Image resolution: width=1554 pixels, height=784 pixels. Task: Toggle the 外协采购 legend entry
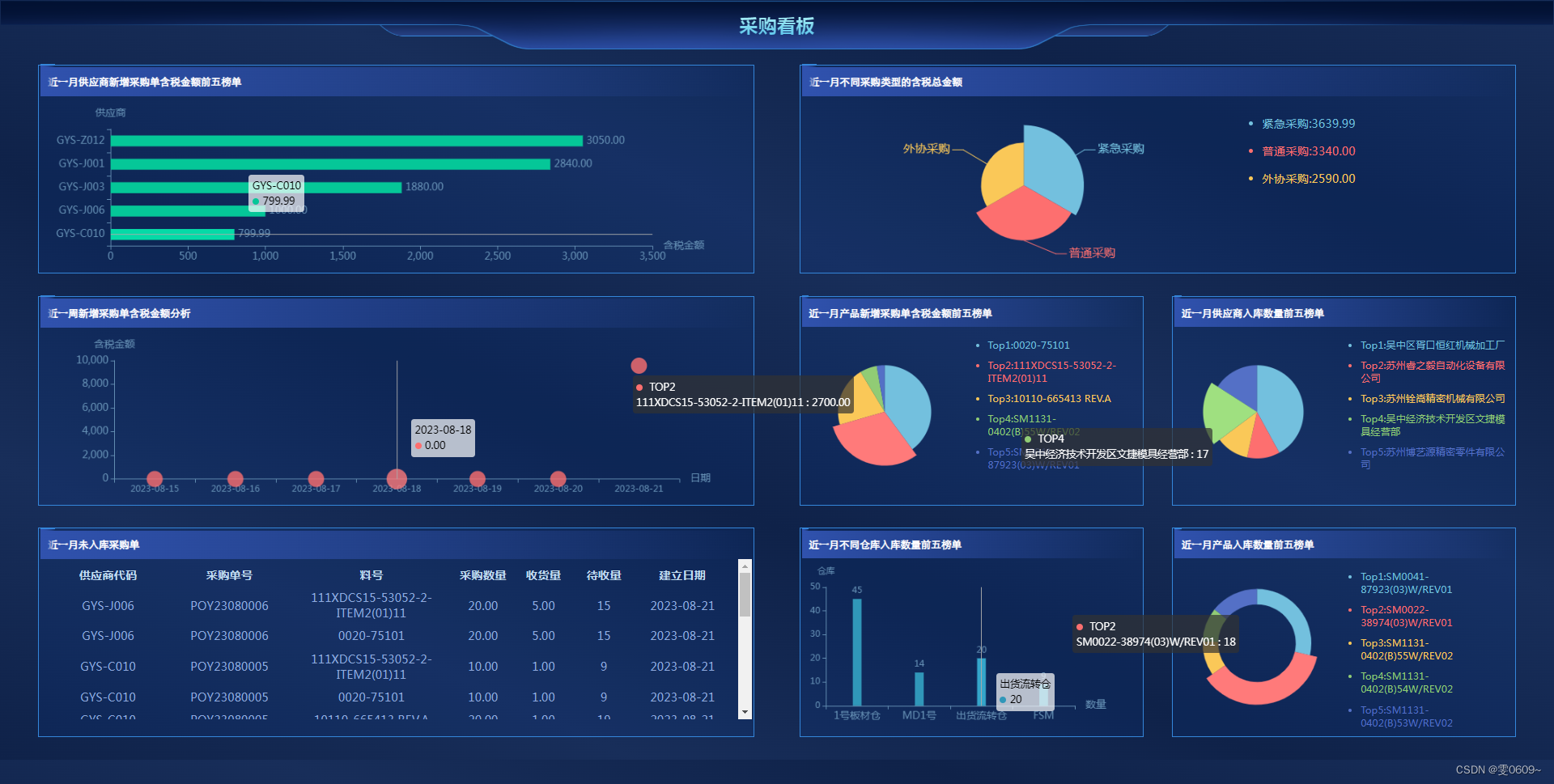[x=1301, y=179]
